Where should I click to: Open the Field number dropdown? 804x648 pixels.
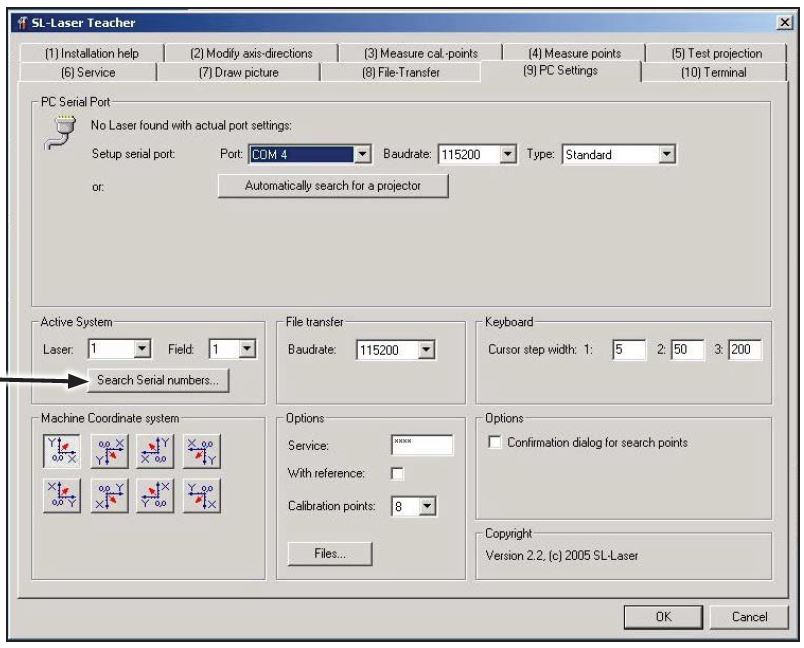click(x=247, y=349)
